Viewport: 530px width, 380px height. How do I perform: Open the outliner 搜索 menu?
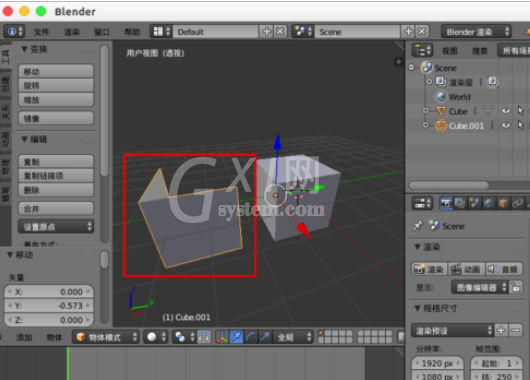(480, 51)
